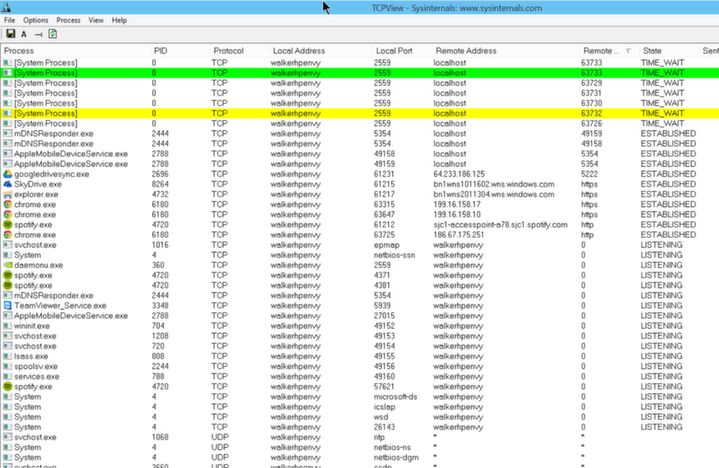
Task: Toggle Resolve Addresses 'A' toolbar icon
Action: point(23,34)
